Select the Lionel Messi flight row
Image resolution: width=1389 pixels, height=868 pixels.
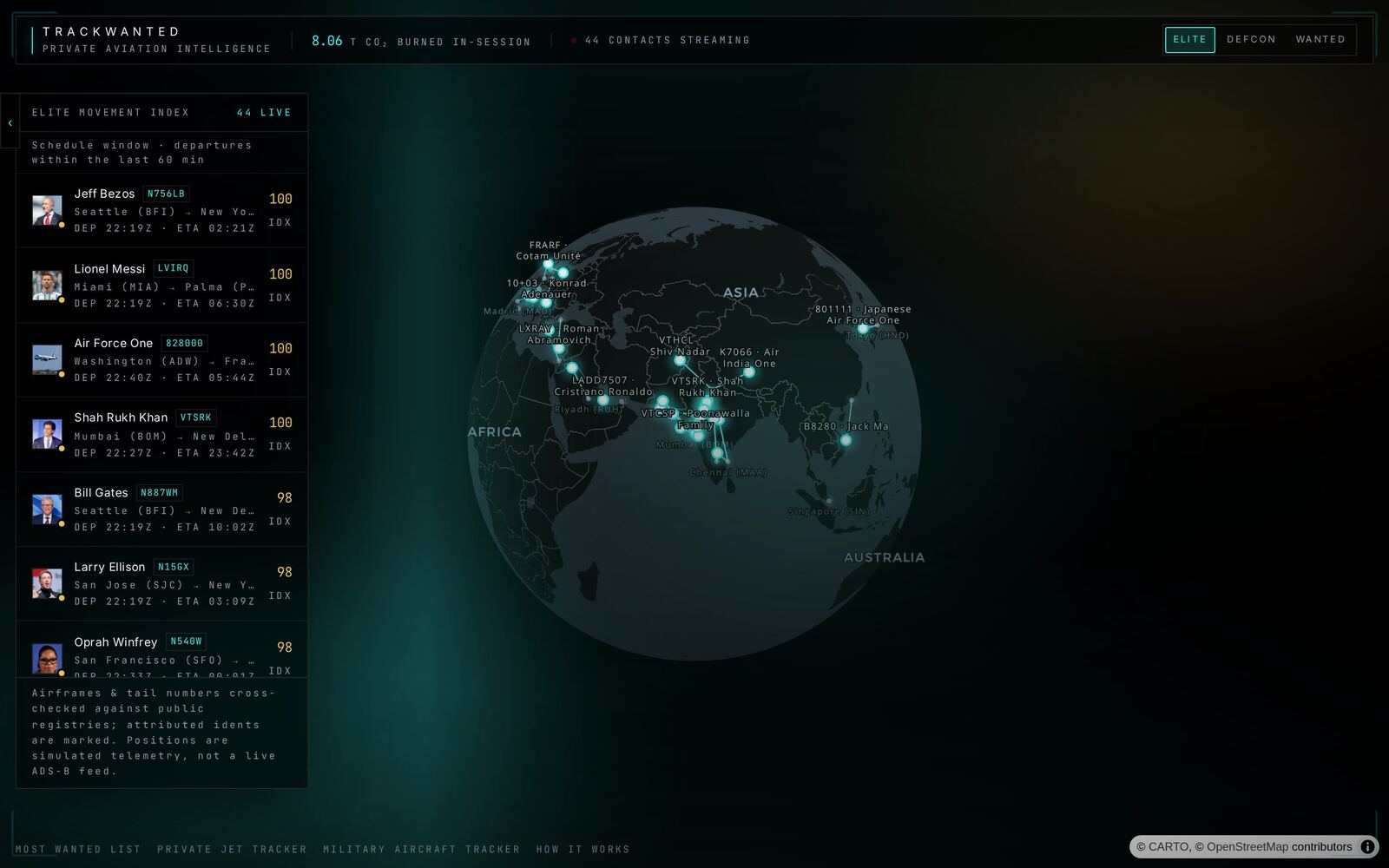point(162,286)
